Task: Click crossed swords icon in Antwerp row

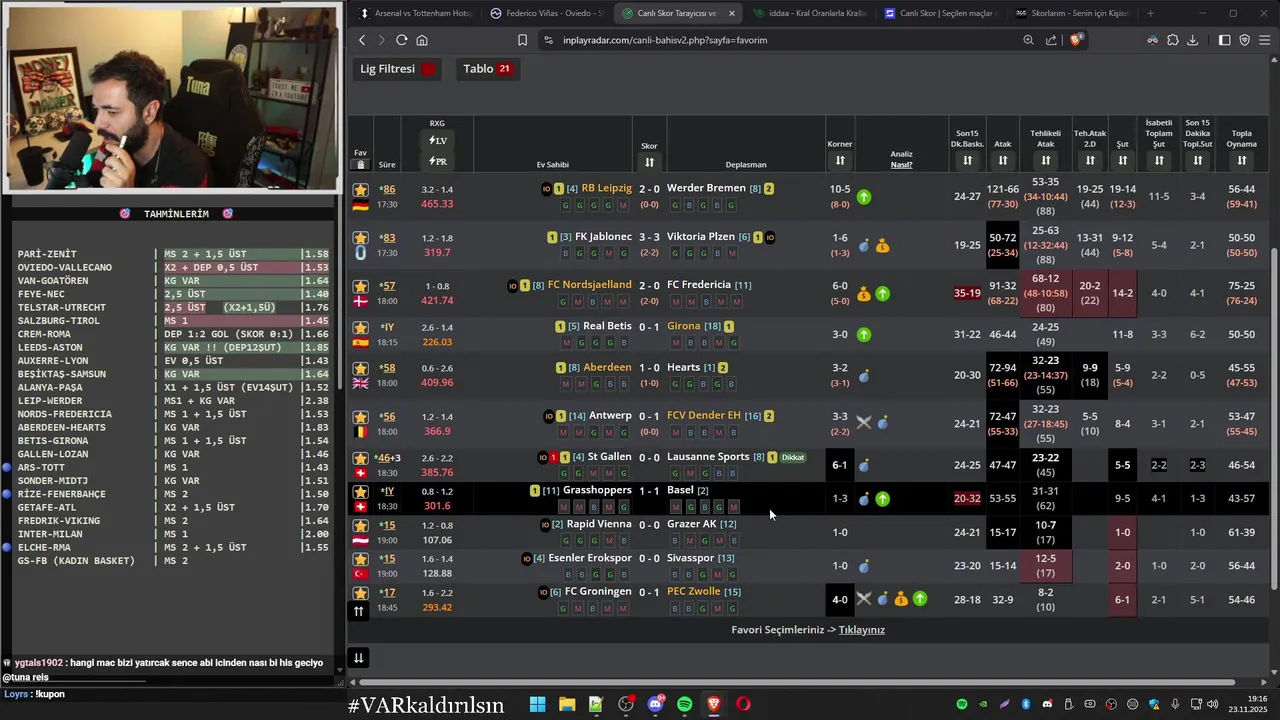Action: click(x=864, y=423)
